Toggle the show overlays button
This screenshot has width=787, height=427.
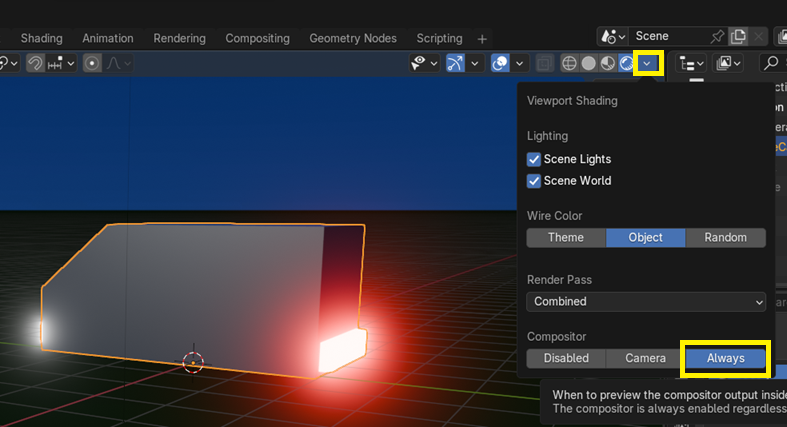tap(500, 63)
